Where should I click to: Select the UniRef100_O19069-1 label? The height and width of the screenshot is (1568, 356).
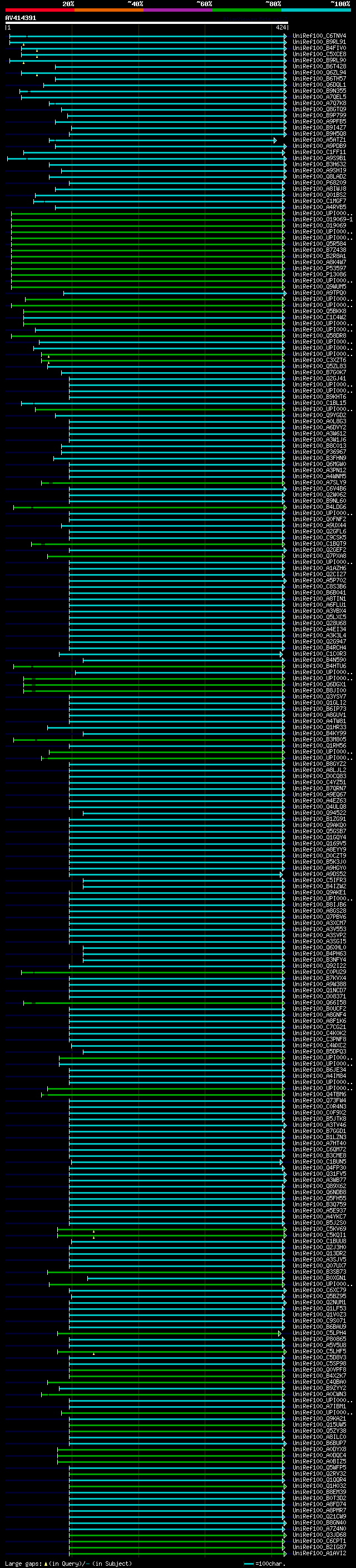click(323, 219)
